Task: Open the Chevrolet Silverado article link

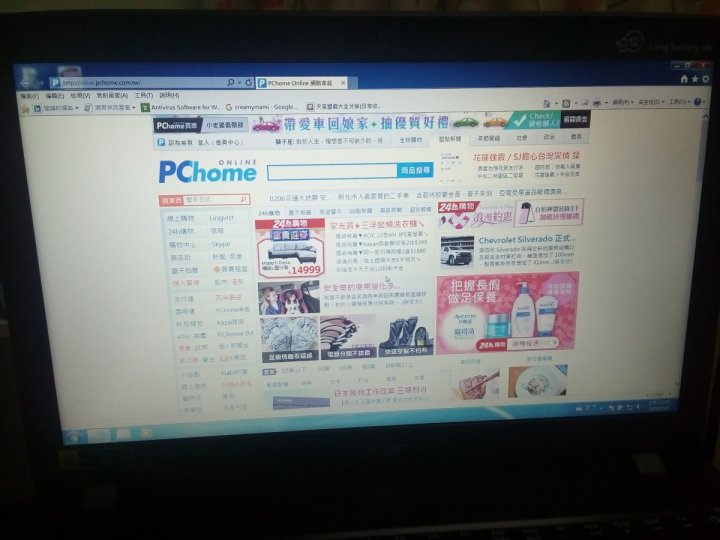Action: click(527, 240)
